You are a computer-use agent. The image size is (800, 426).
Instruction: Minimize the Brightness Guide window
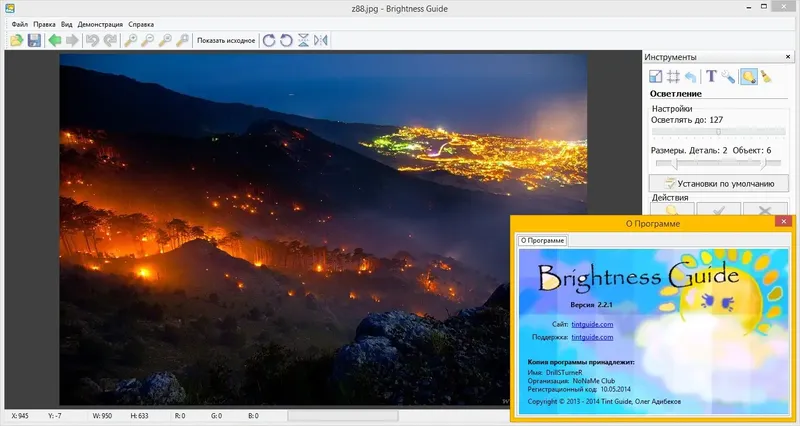[x=749, y=7]
